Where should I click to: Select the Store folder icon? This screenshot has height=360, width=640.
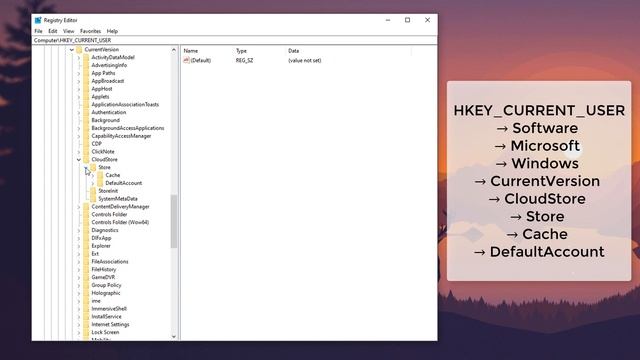coord(93,167)
